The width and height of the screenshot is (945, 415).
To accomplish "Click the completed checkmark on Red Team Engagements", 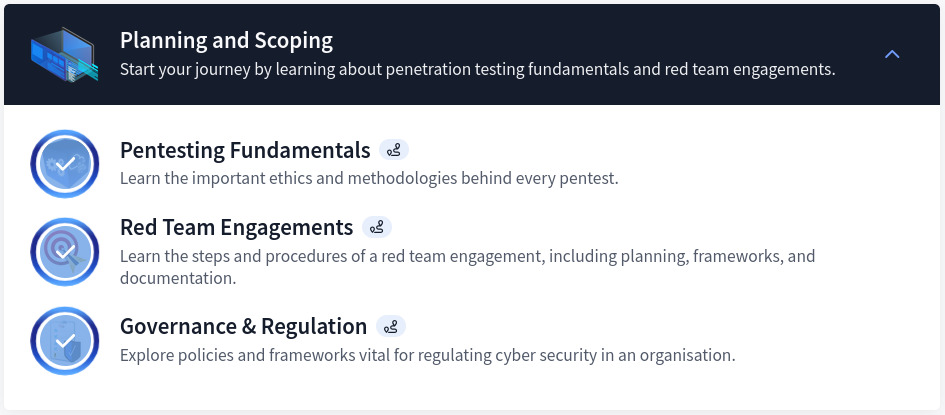I will point(65,252).
